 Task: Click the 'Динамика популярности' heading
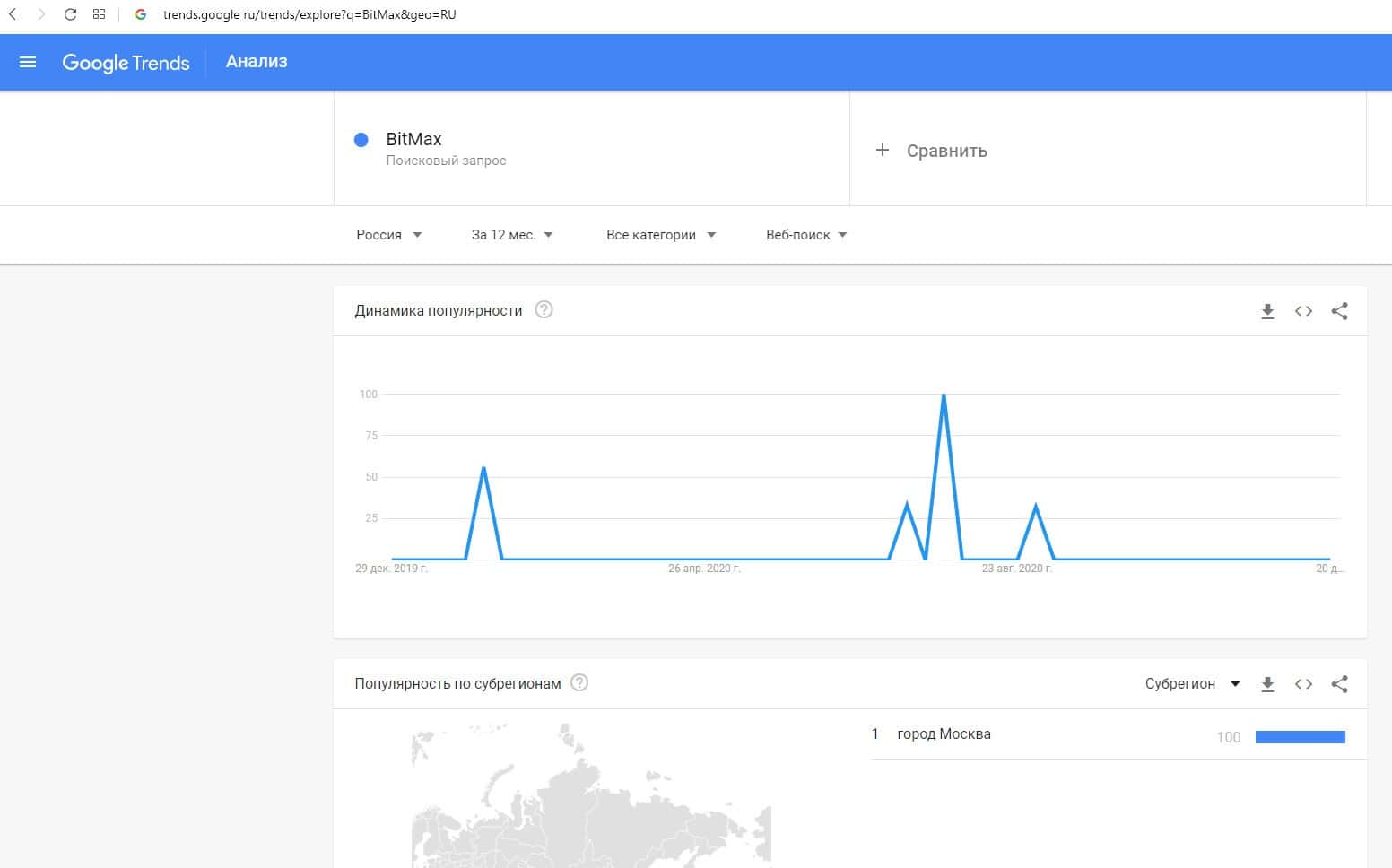(439, 311)
